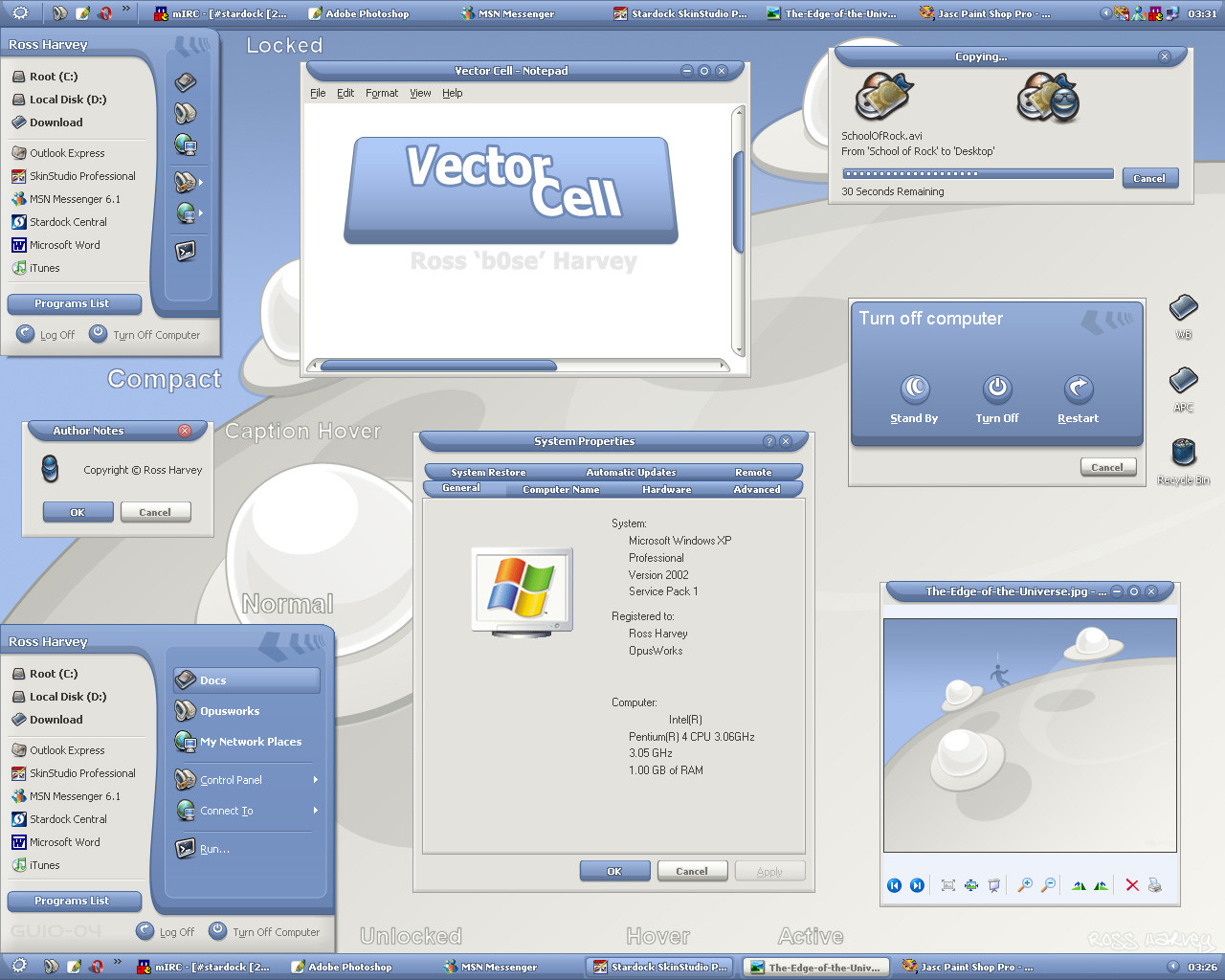This screenshot has height=980, width=1225.
Task: Rotate the image counterclockwise in picture viewer
Action: pos(1101,885)
